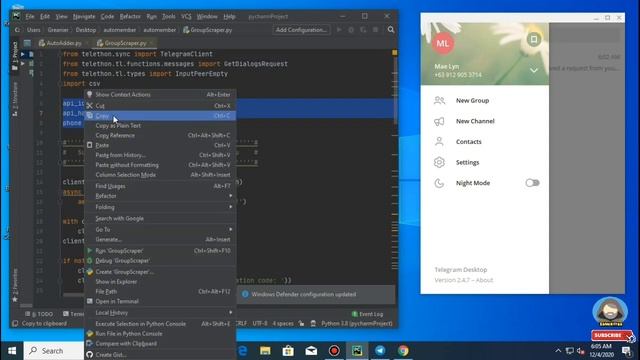Choose Show in Explorer entry

point(160,282)
